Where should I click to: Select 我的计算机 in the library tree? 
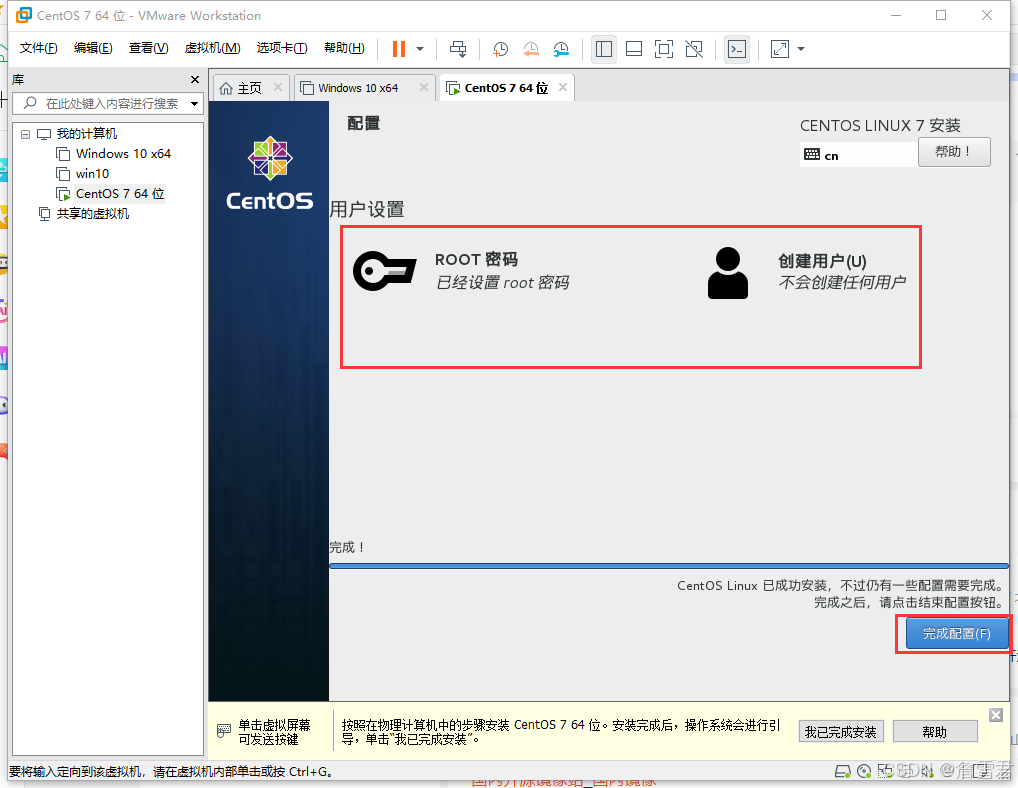pyautogui.click(x=86, y=134)
